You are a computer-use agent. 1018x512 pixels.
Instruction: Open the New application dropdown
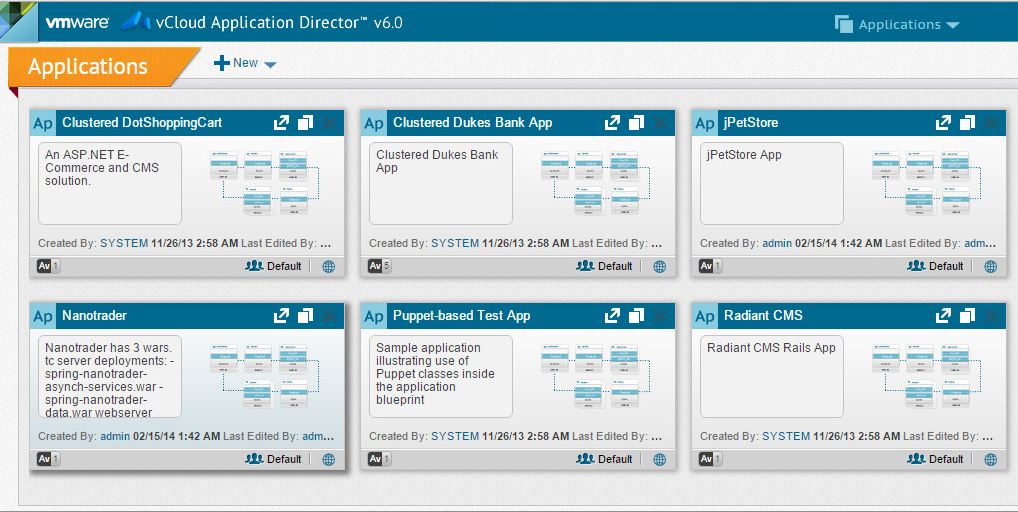(245, 63)
